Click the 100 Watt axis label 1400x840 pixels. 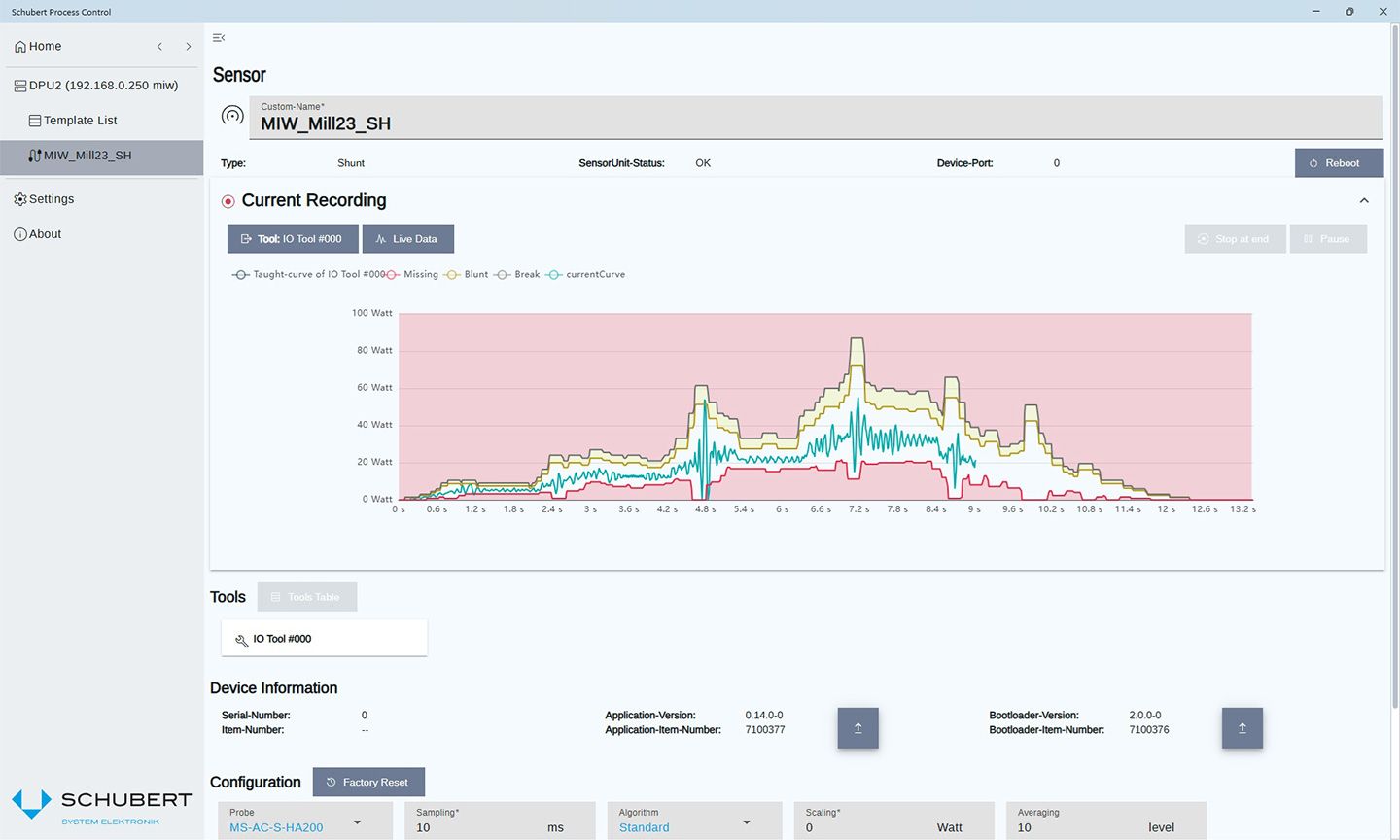[372, 313]
